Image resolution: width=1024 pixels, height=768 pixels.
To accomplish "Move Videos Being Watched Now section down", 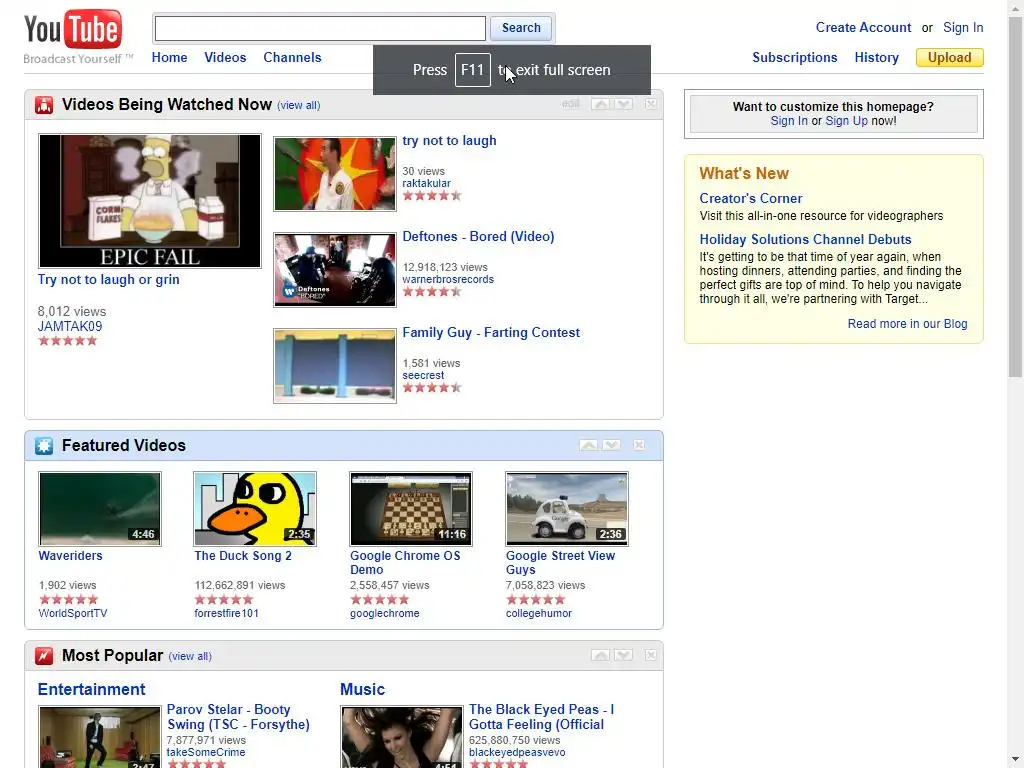I will 624,104.
